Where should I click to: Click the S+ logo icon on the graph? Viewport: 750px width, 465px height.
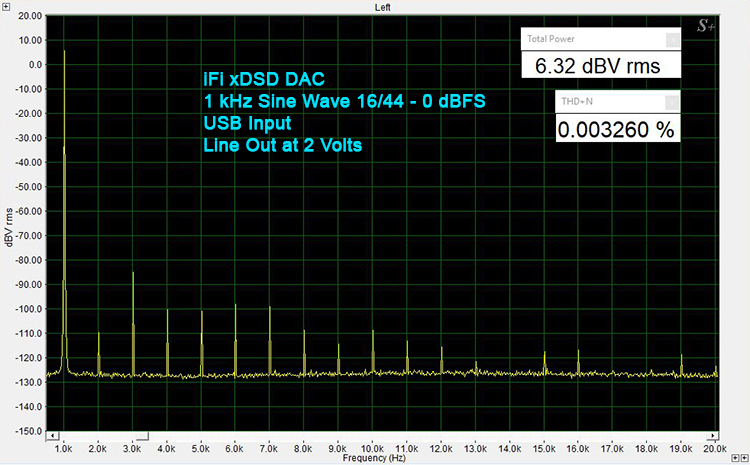pos(704,26)
